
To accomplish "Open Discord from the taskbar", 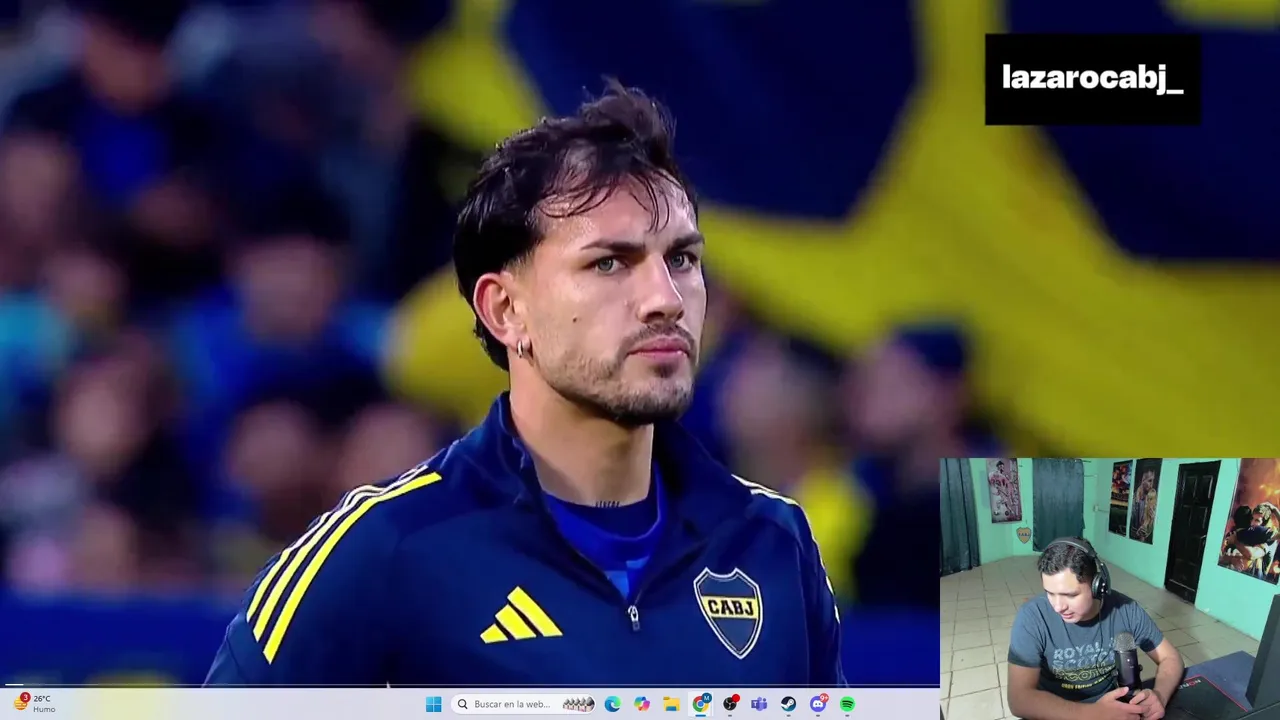I will click(x=818, y=704).
